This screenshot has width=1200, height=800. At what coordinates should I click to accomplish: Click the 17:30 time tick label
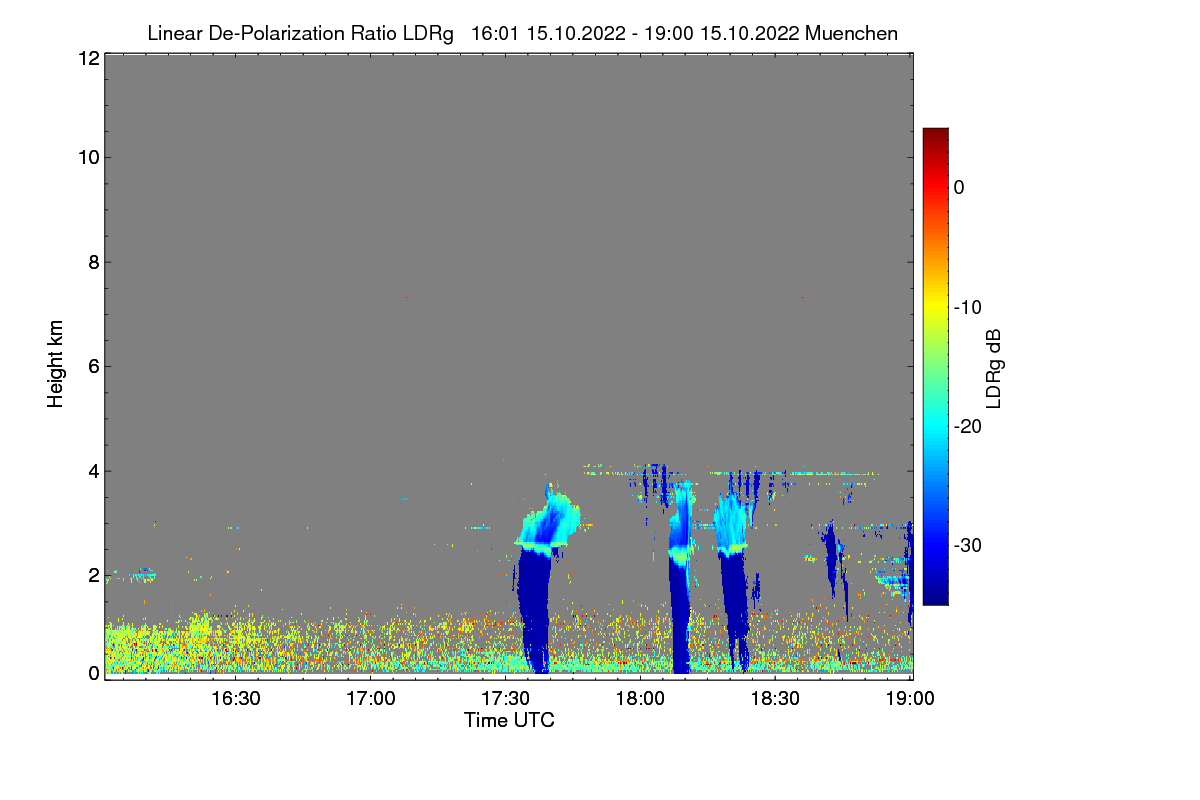click(x=505, y=697)
